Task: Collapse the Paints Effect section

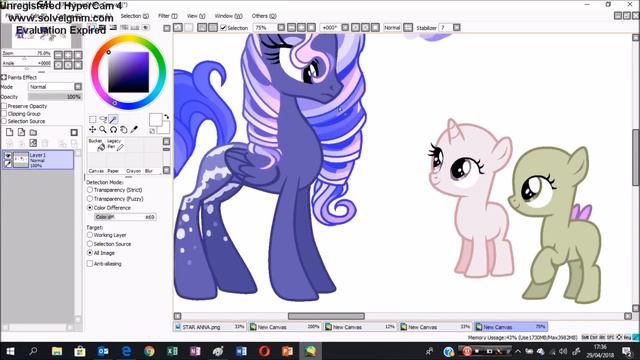Action: 4,77
